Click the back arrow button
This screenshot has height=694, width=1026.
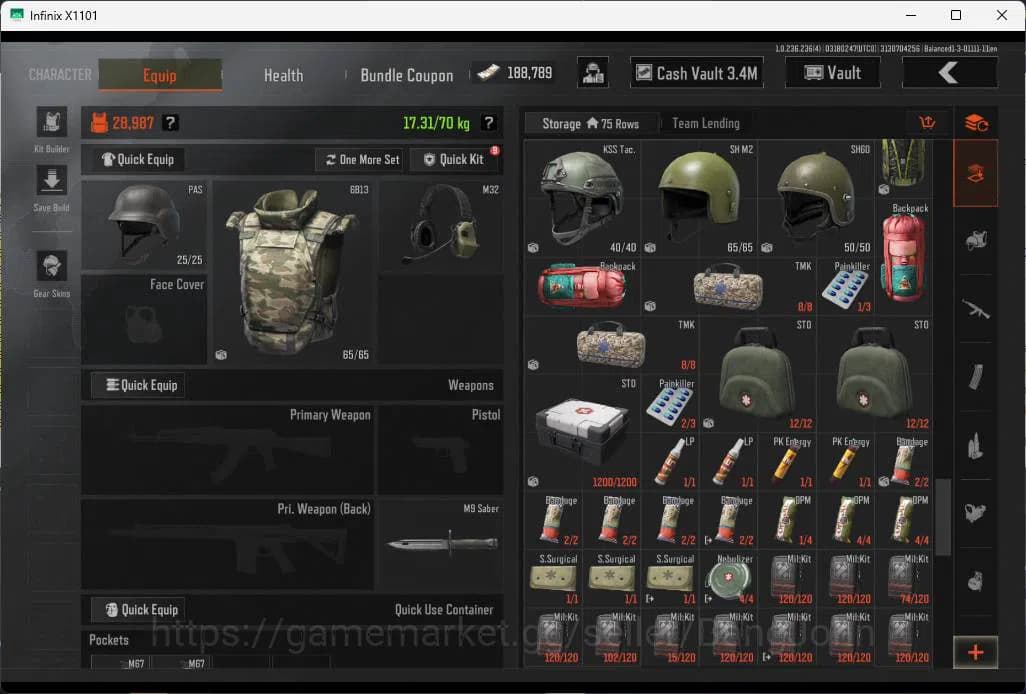(x=949, y=73)
